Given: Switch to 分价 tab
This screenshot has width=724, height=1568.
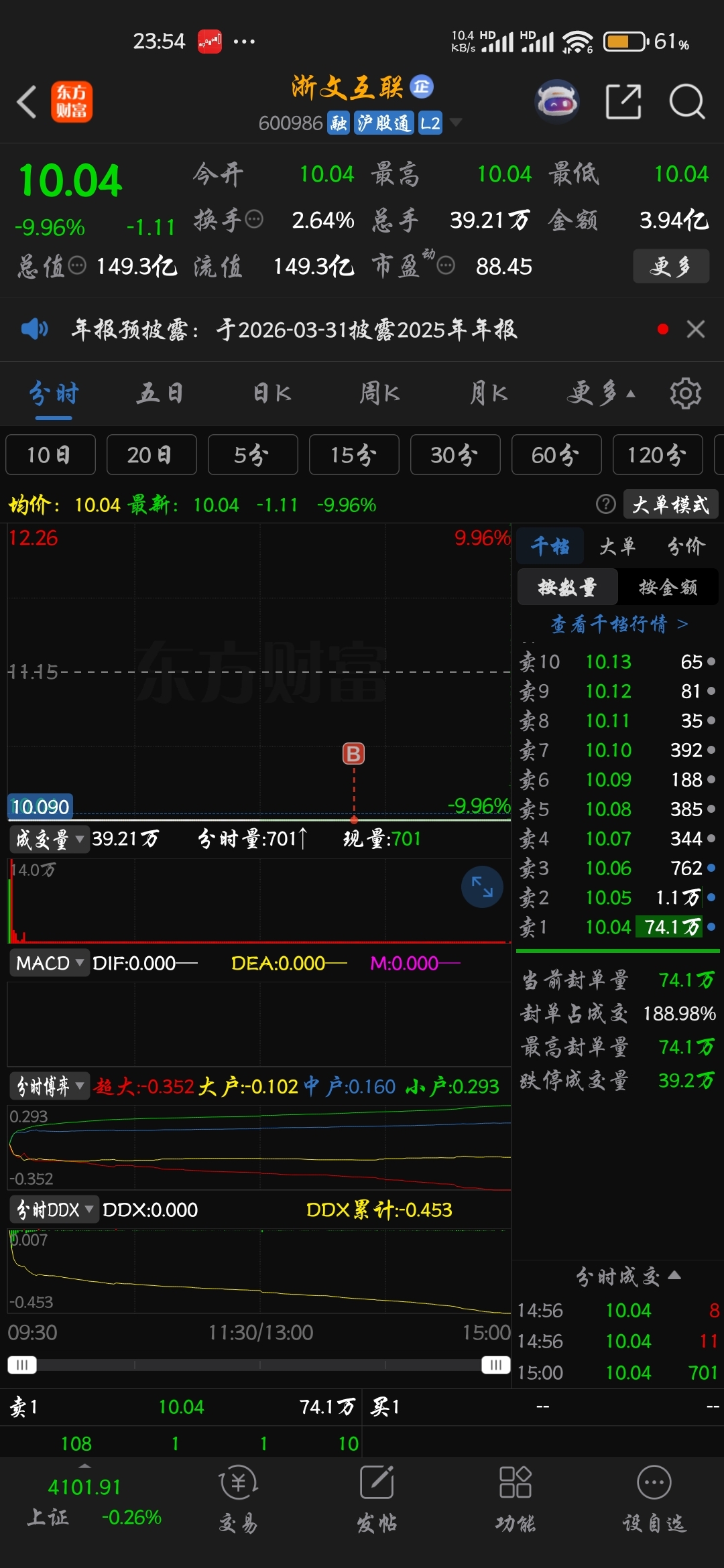Looking at the screenshot, I should (686, 546).
